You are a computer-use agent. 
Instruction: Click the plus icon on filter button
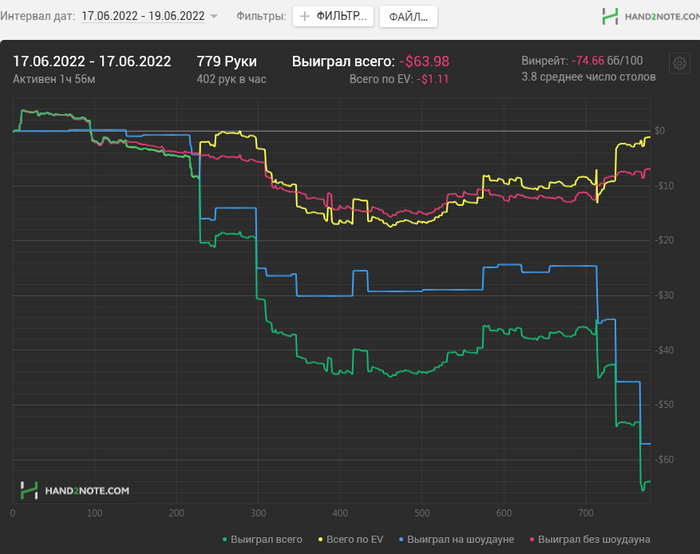pos(304,17)
